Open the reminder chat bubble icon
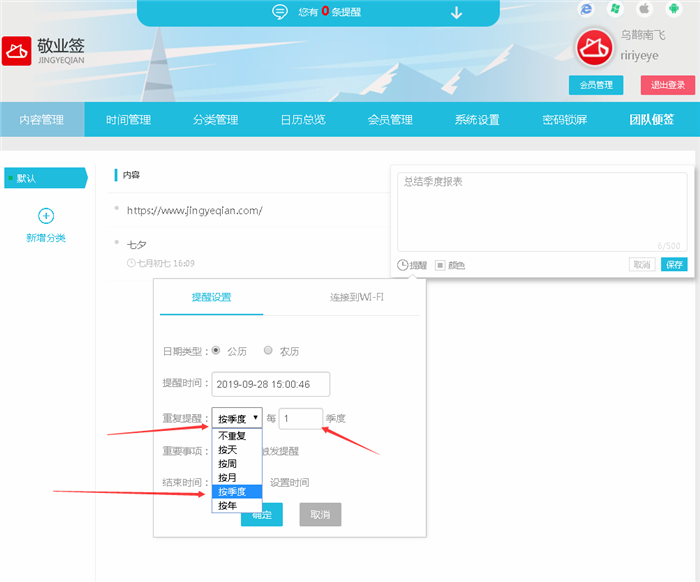This screenshot has height=582, width=700. [x=280, y=12]
